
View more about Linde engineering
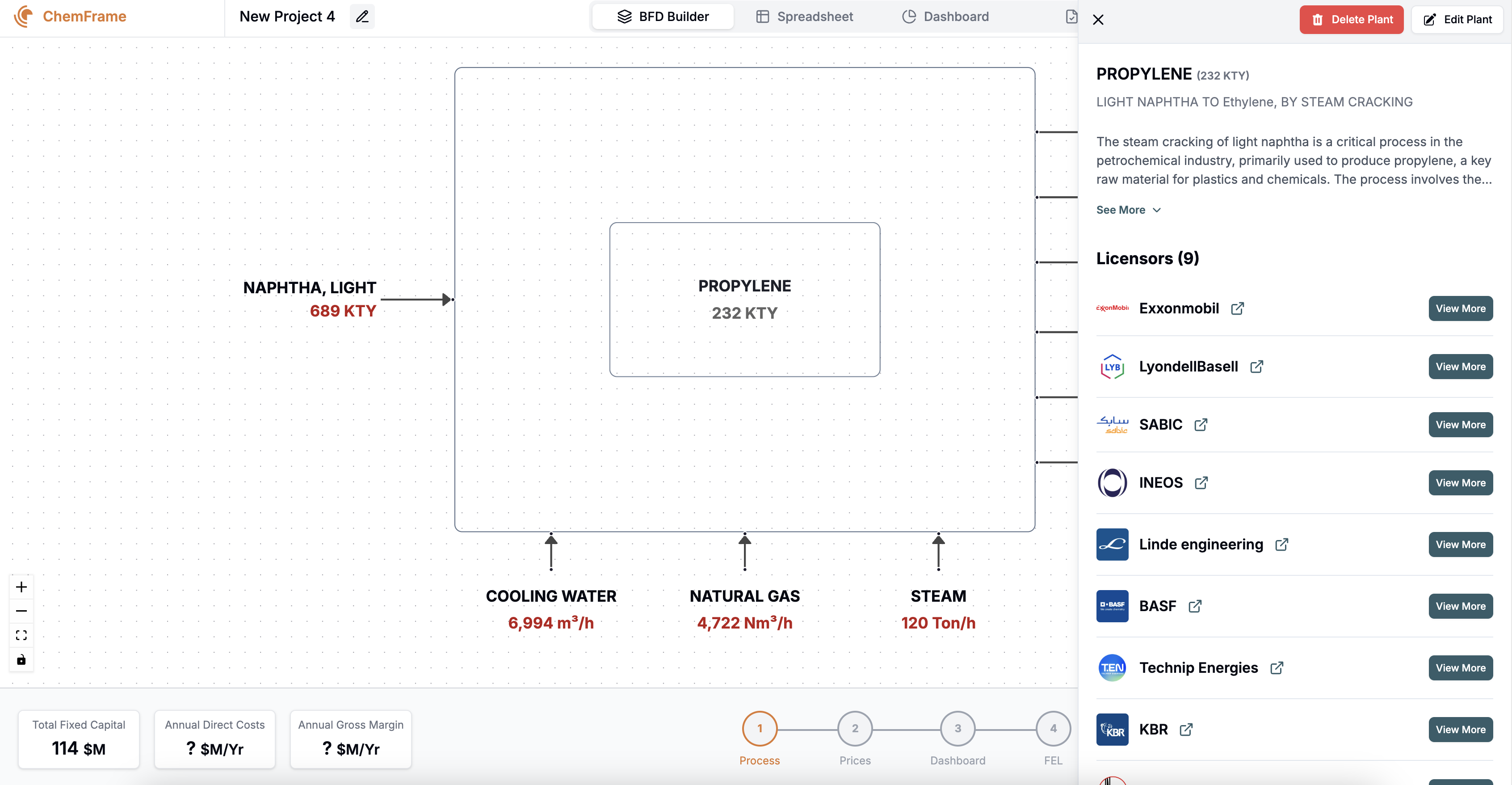click(x=1460, y=544)
